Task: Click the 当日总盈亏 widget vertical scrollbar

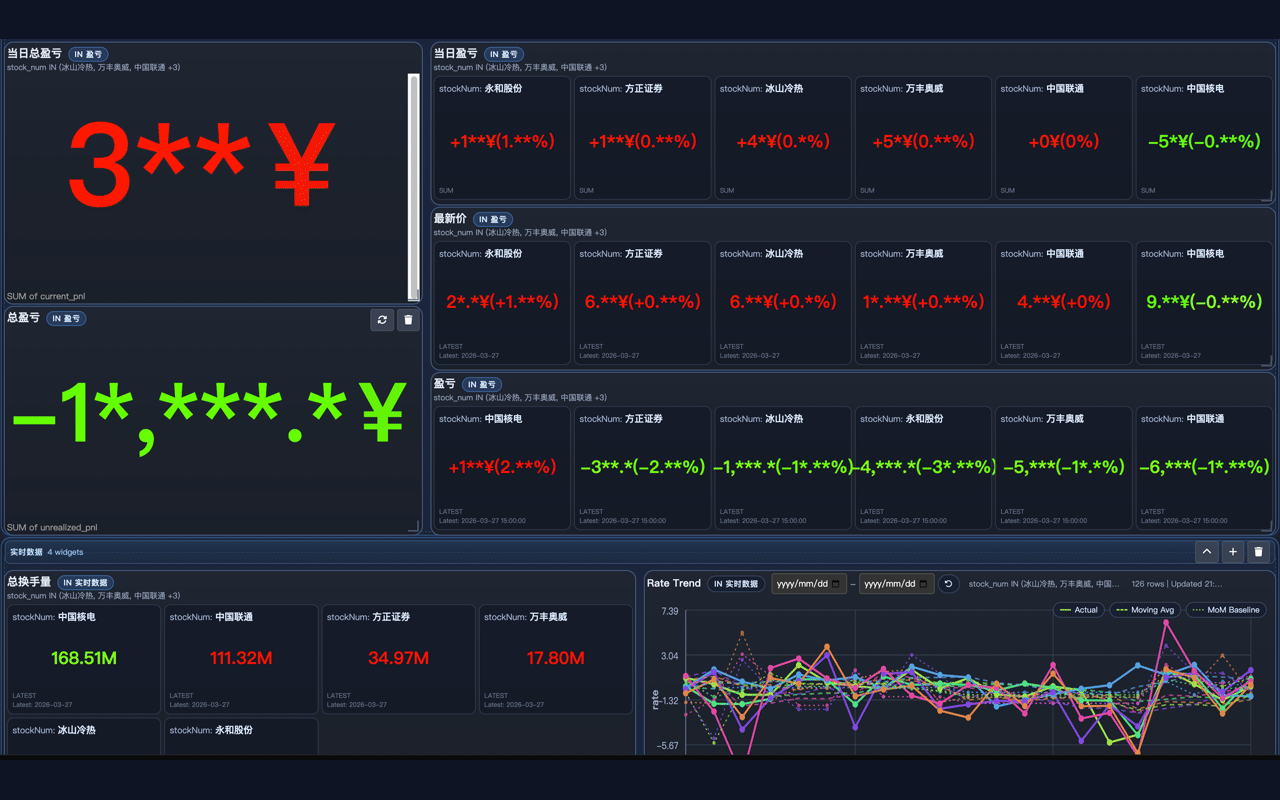Action: click(x=414, y=185)
